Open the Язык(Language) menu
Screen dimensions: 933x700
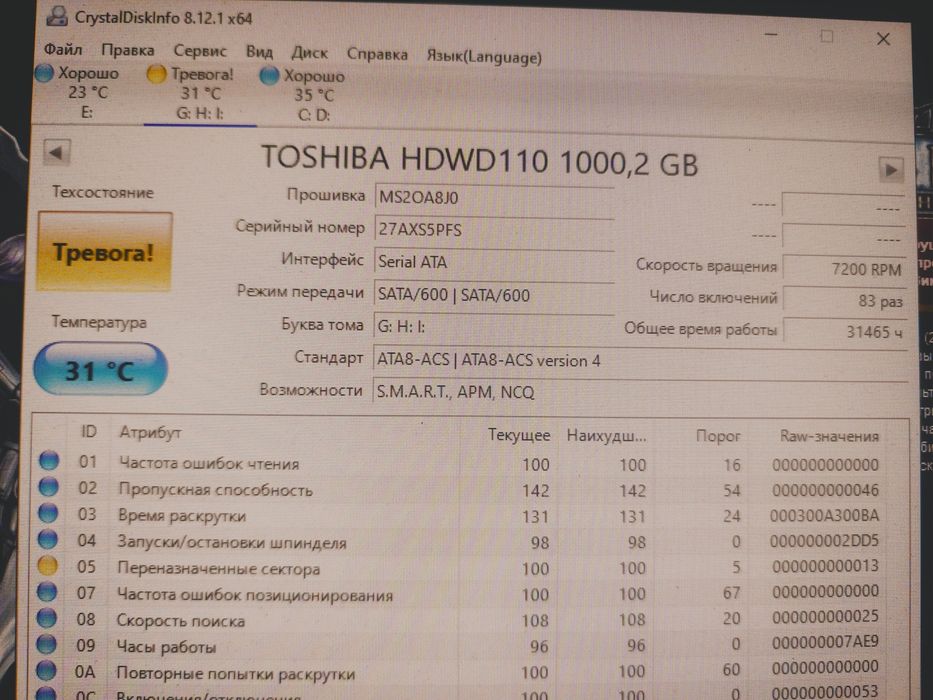point(484,57)
